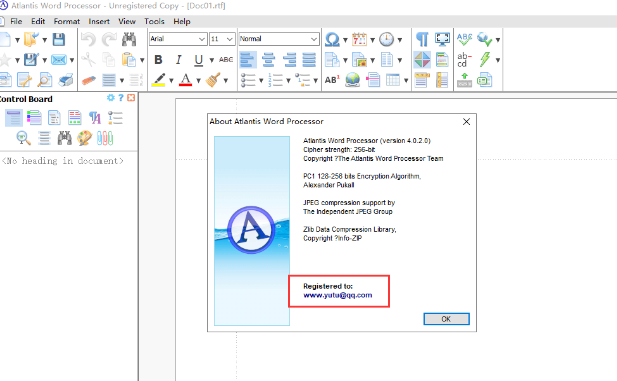Toggle Italic formatting

pyautogui.click(x=178, y=59)
